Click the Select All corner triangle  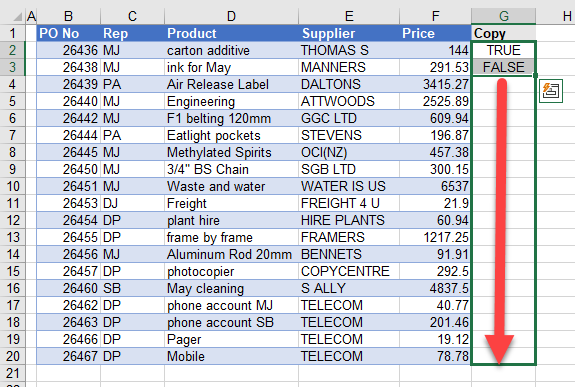pyautogui.click(x=17, y=17)
